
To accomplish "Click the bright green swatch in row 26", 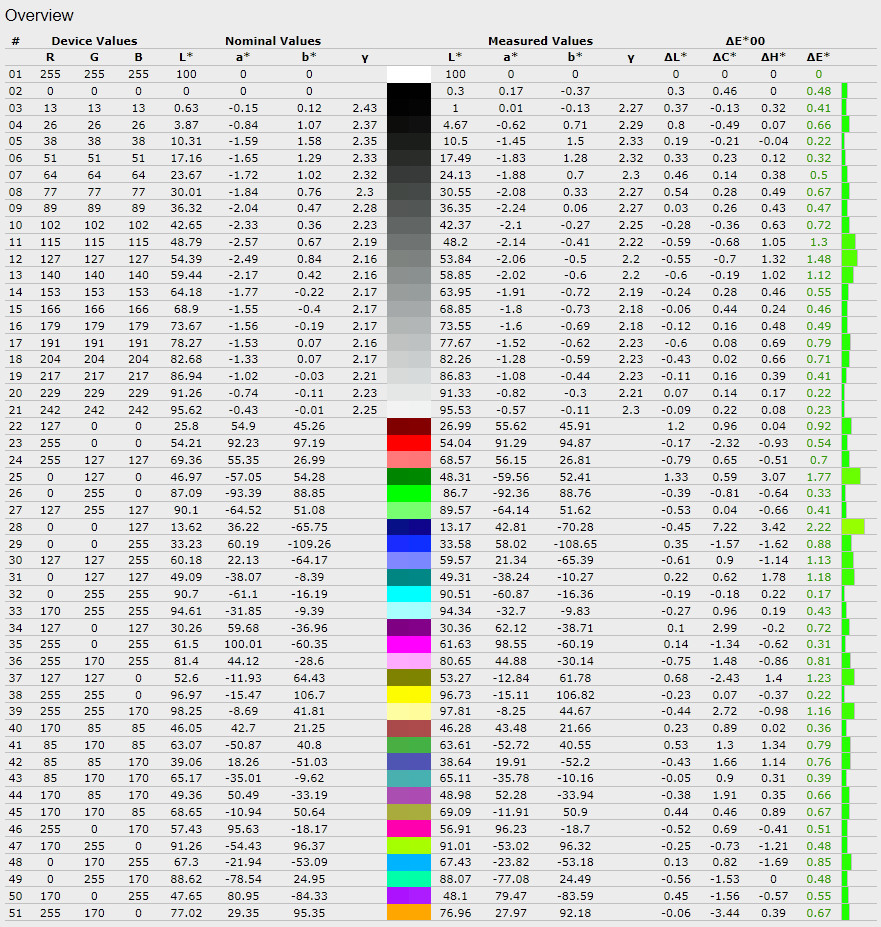I will point(409,493).
